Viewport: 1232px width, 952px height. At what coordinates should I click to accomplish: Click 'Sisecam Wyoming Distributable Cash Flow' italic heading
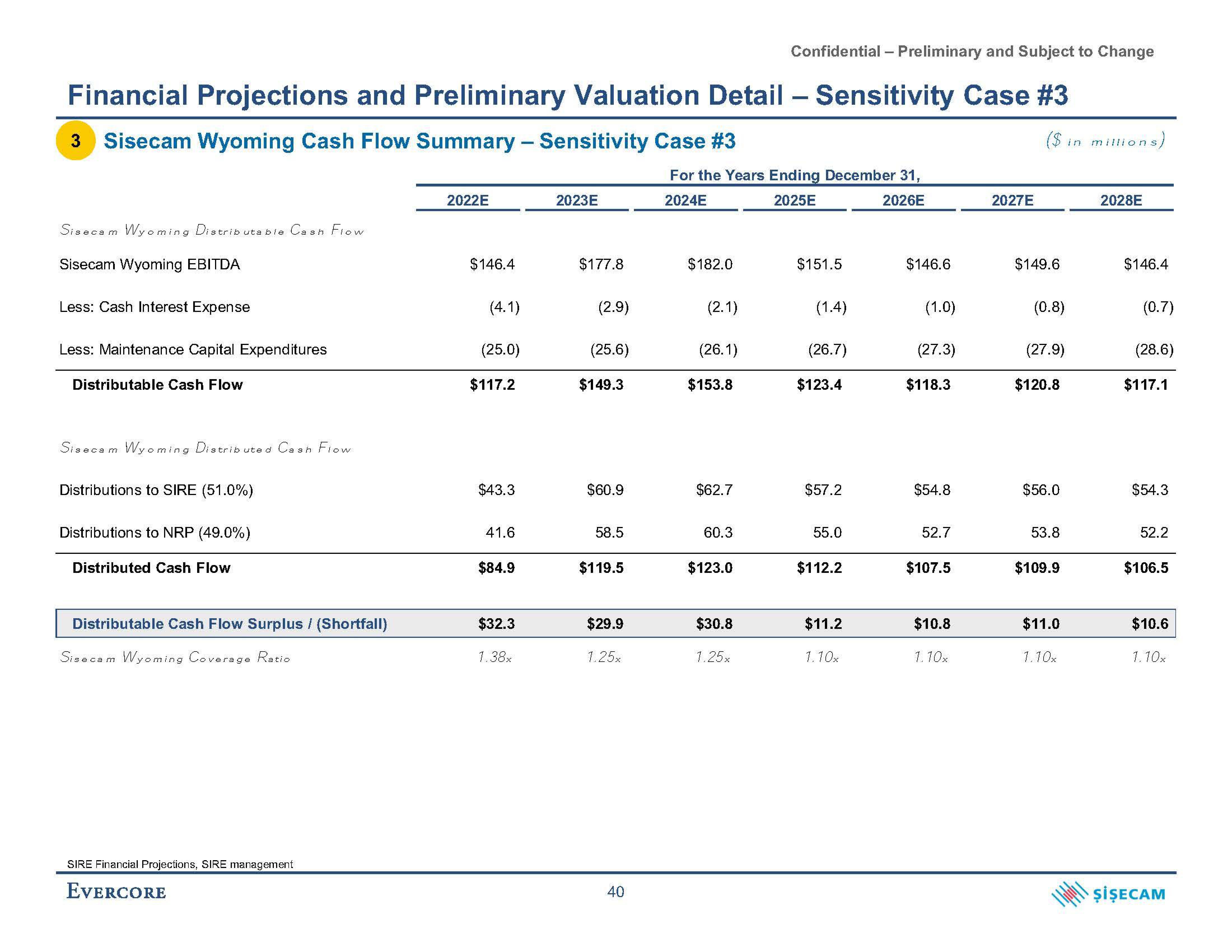[212, 230]
